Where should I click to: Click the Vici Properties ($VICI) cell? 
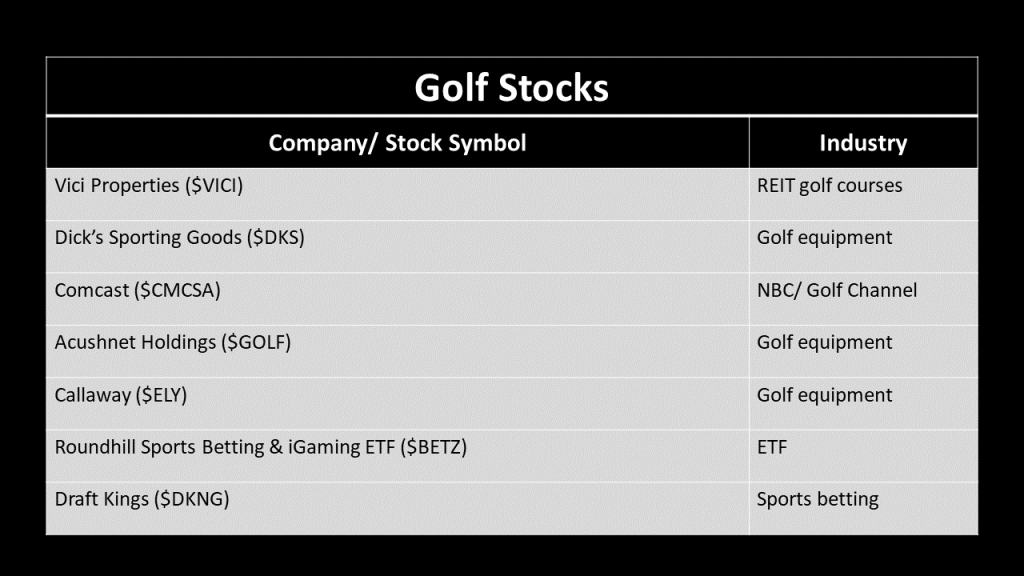[x=149, y=186]
